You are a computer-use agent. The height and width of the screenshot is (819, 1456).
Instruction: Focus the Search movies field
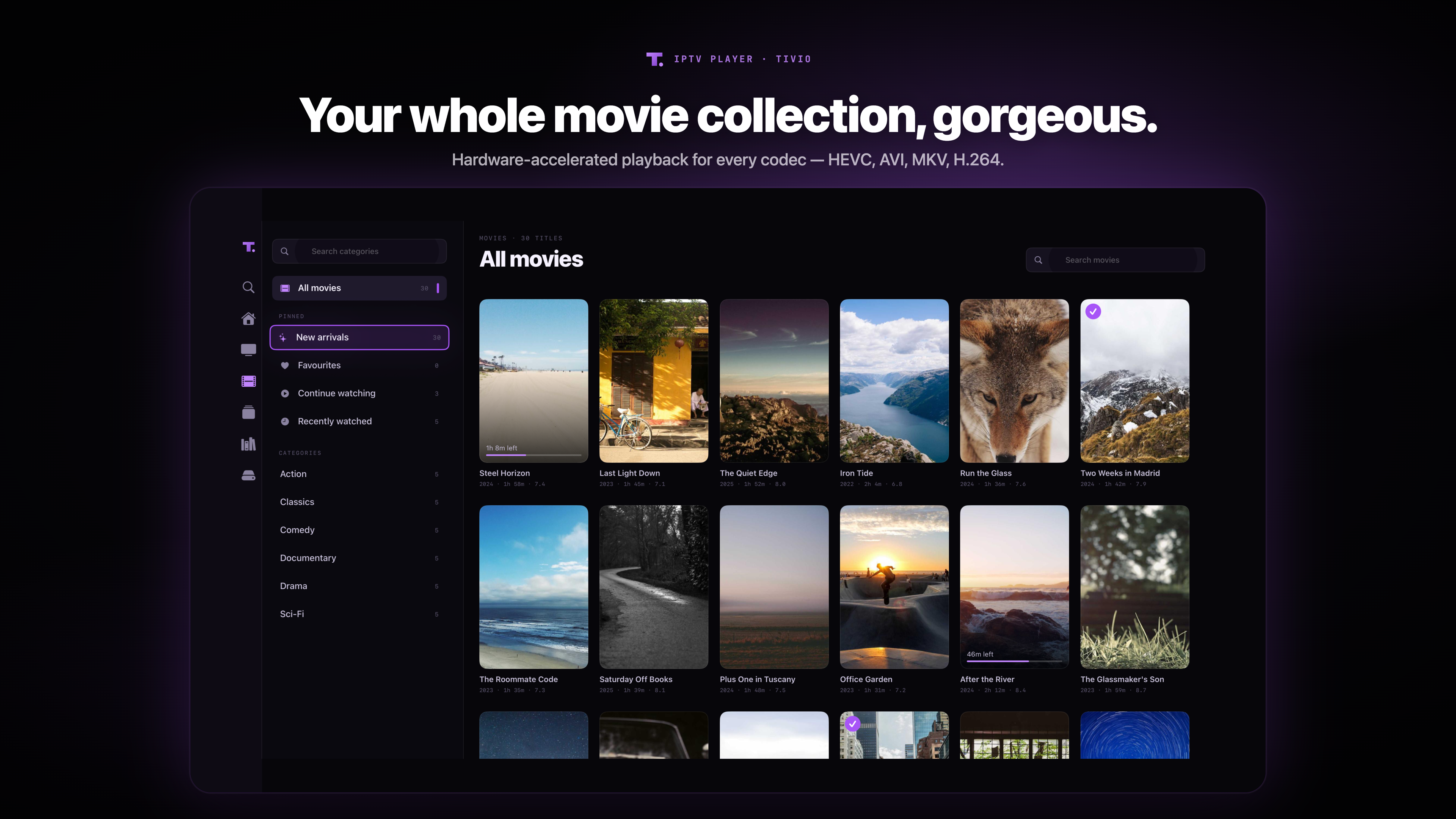pyautogui.click(x=1115, y=260)
